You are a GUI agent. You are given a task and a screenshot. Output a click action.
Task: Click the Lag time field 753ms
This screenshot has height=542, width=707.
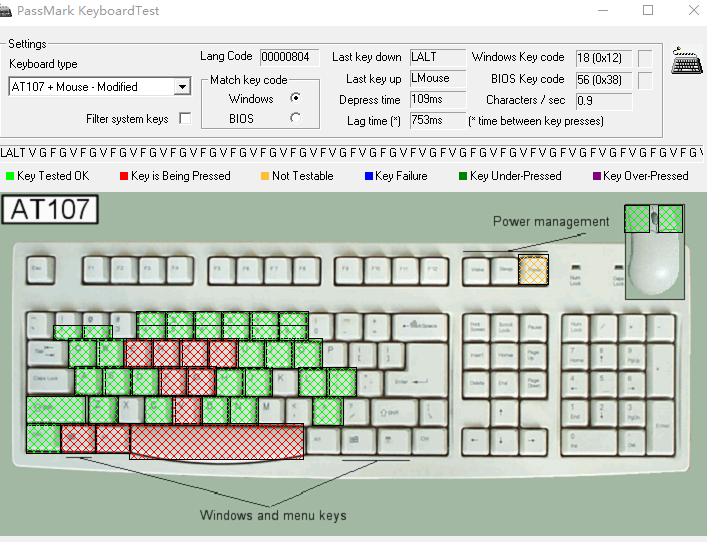pyautogui.click(x=437, y=120)
